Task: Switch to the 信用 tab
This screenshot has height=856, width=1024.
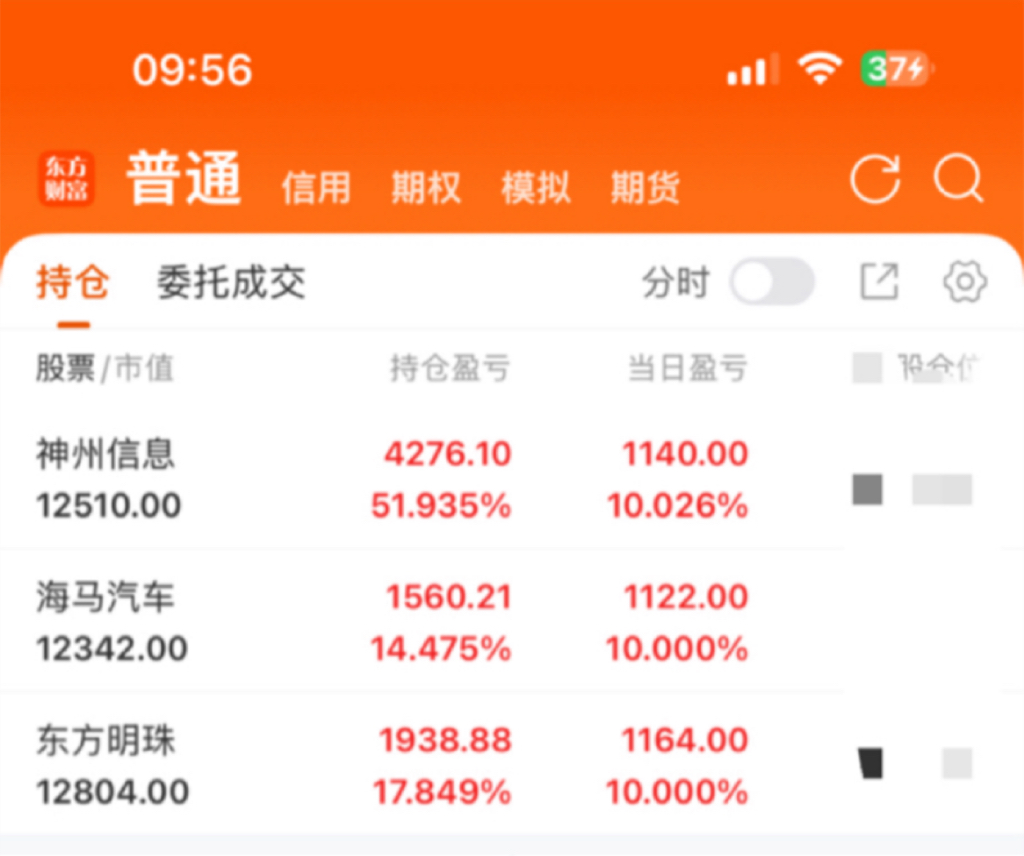Action: coord(316,187)
